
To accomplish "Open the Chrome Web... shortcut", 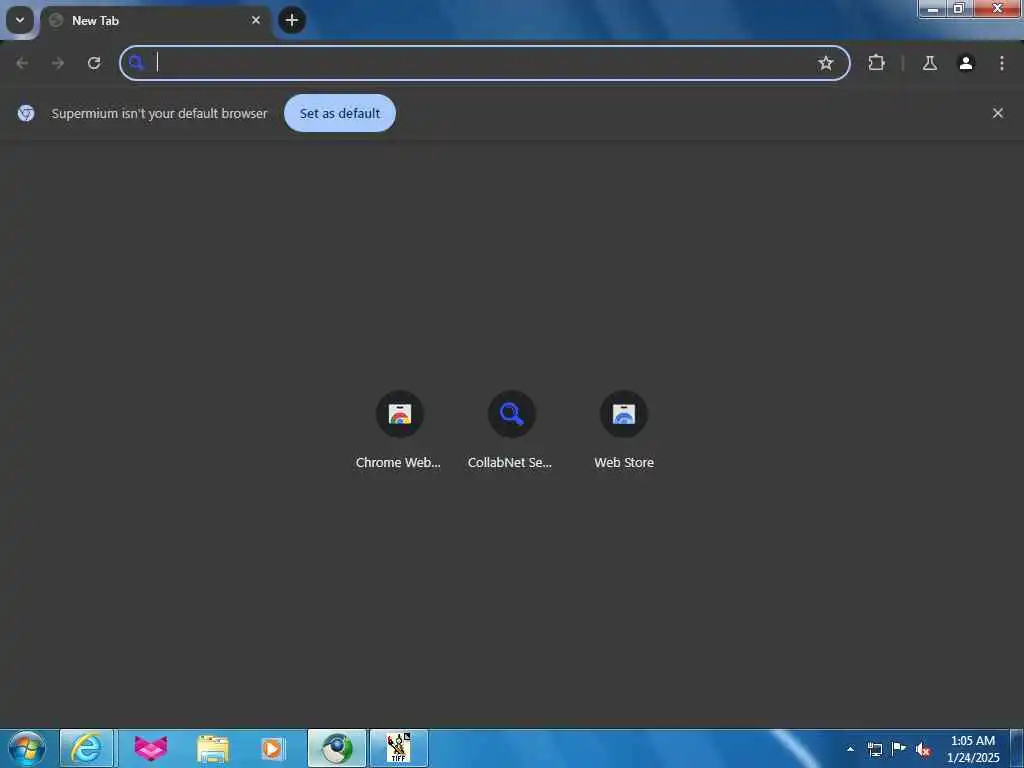I will (399, 430).
